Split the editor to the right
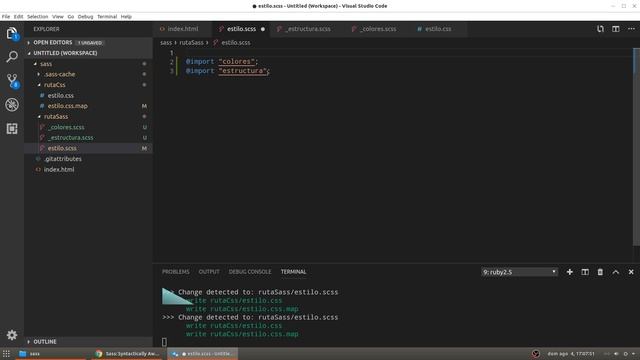 [616, 29]
